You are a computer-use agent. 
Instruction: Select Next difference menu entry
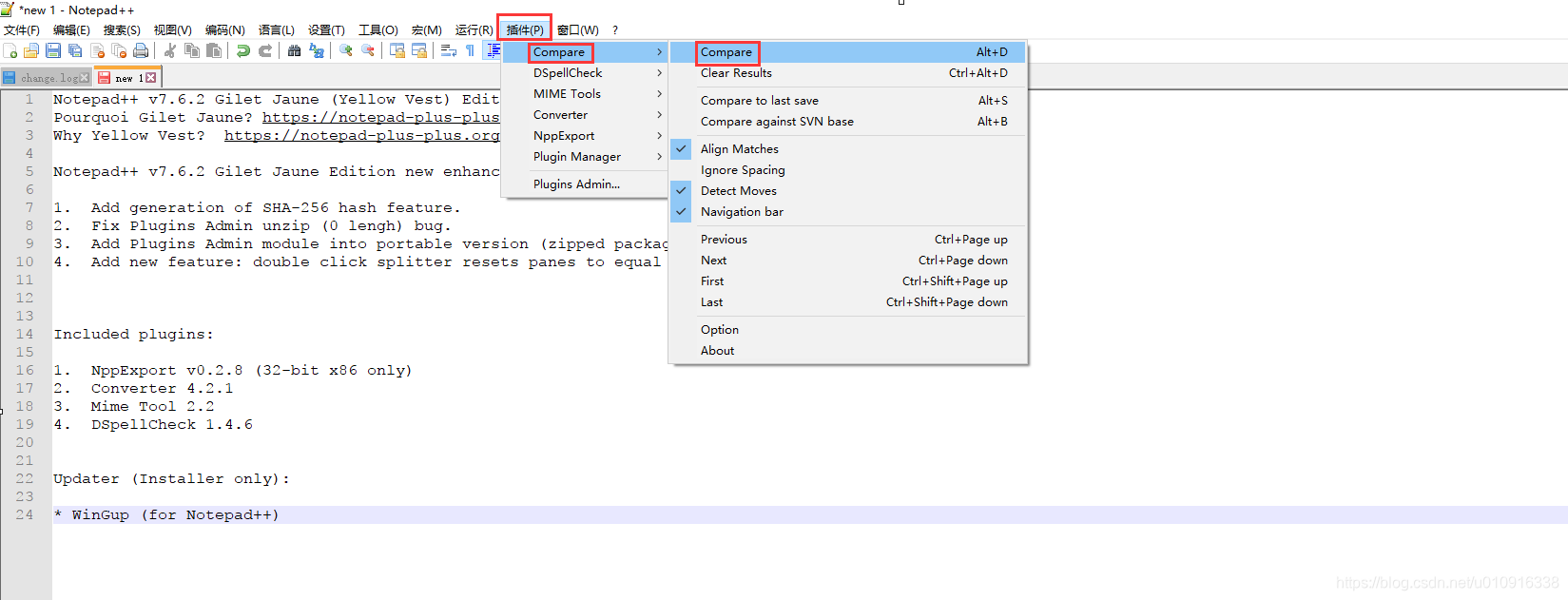pyautogui.click(x=847, y=261)
